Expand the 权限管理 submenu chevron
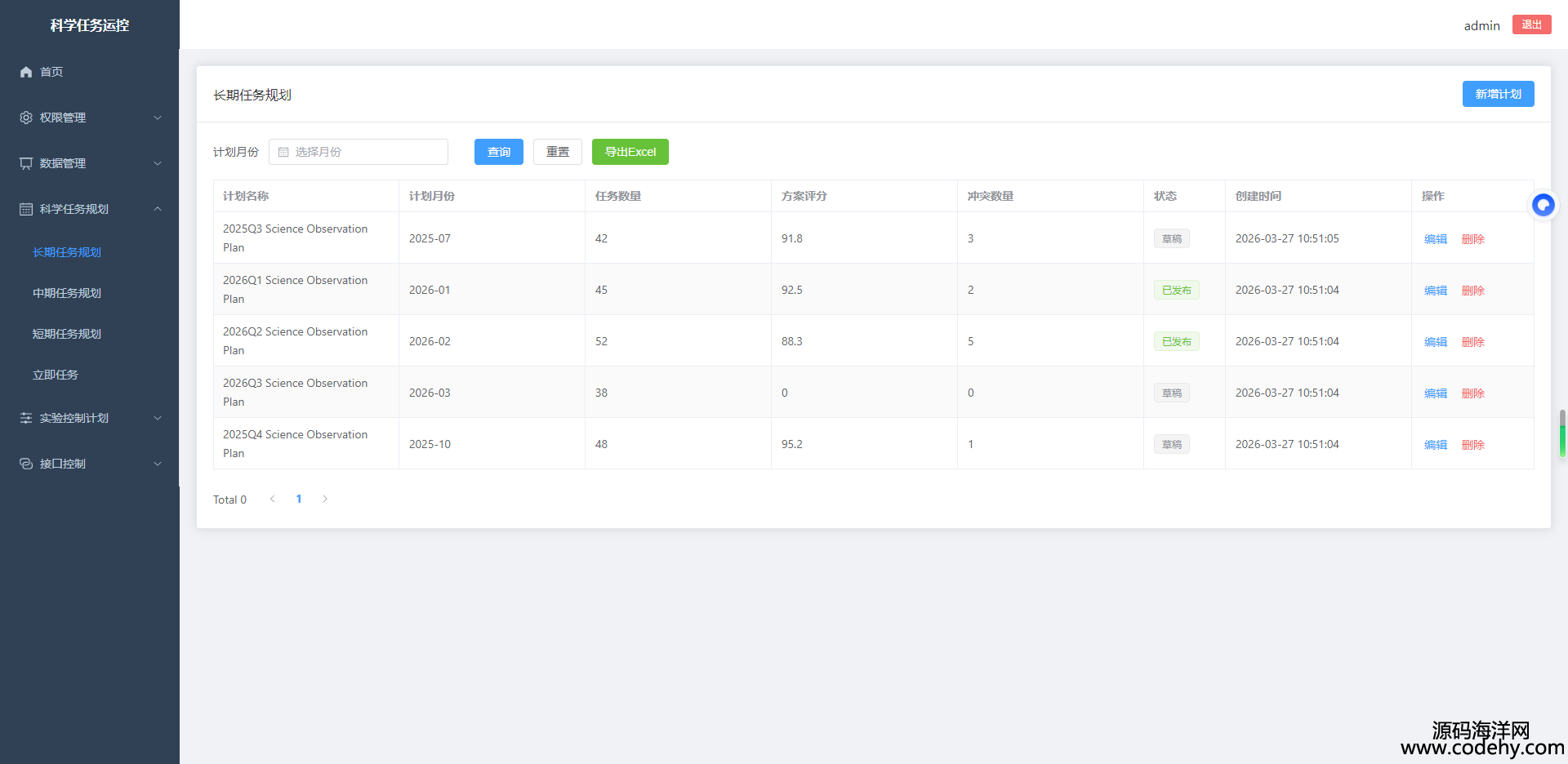The image size is (1568, 764). [158, 118]
